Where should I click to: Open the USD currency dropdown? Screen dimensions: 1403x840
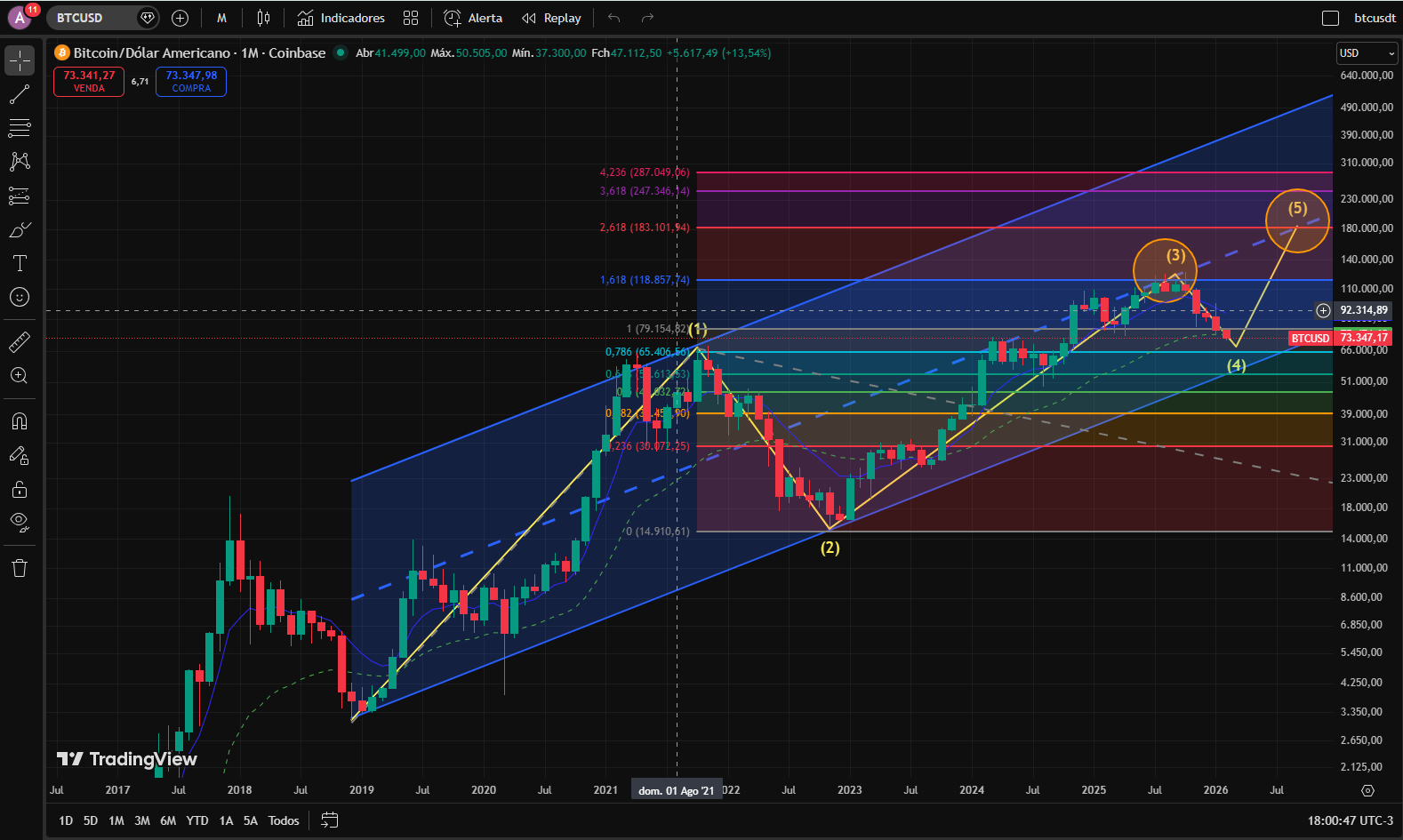(x=1367, y=53)
